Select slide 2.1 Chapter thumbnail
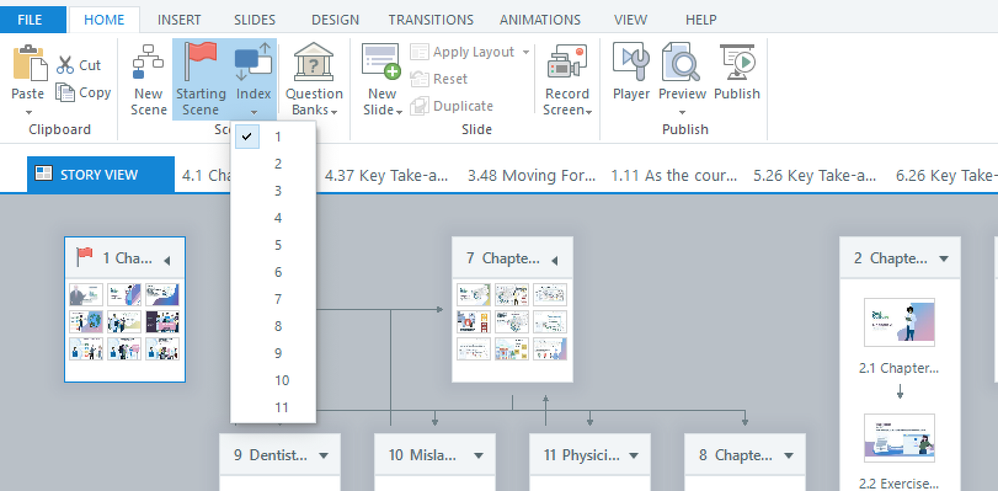Image resolution: width=998 pixels, height=491 pixels. coord(899,322)
